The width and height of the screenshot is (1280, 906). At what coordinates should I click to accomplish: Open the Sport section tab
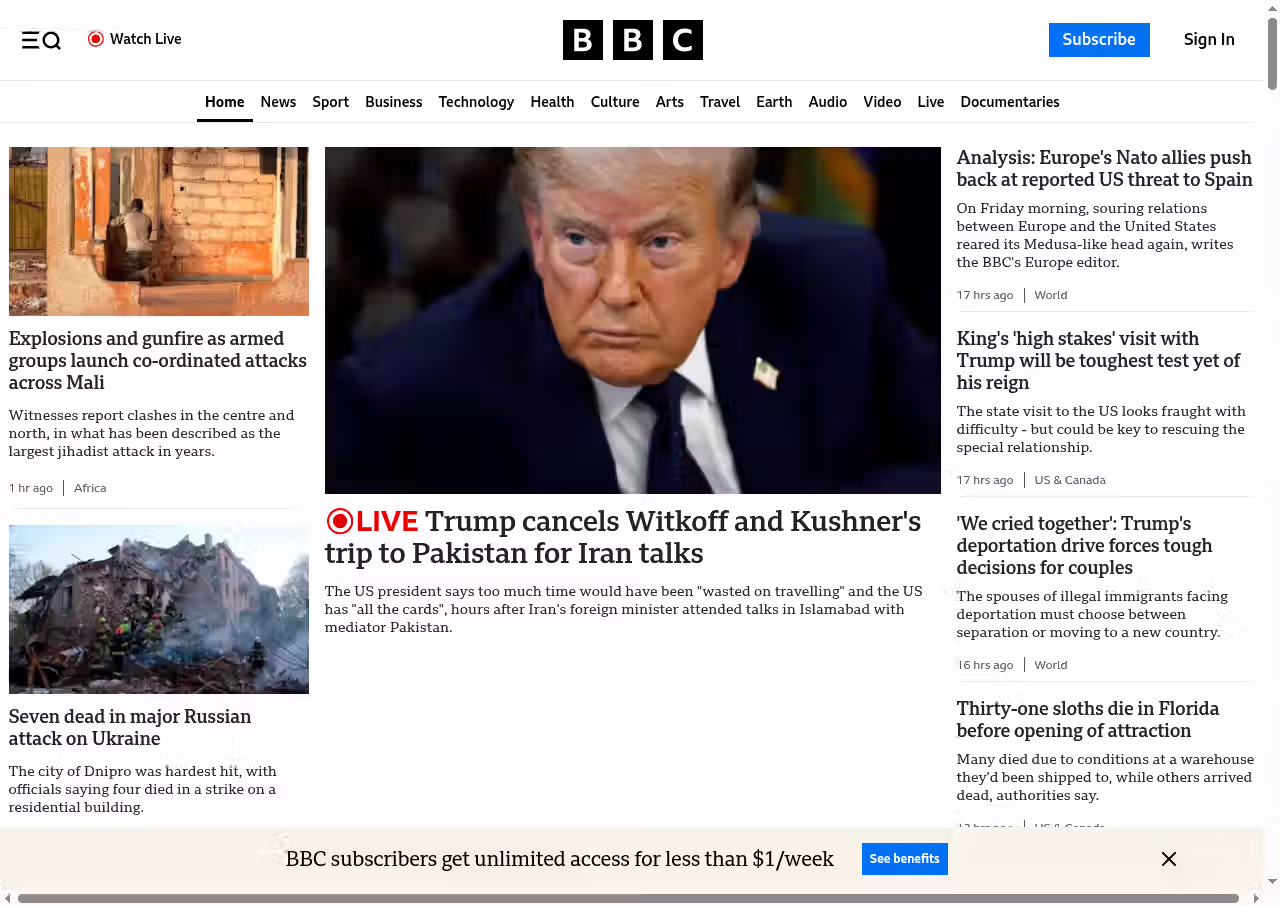[x=330, y=102]
